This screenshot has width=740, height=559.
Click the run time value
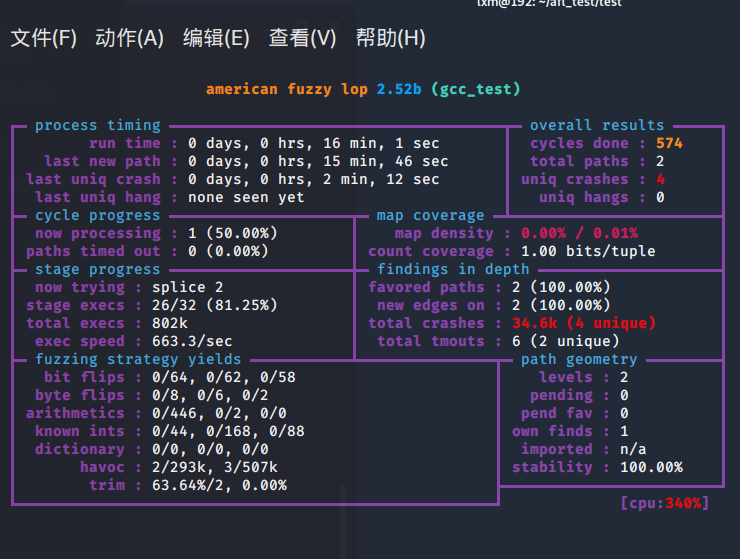pos(313,143)
